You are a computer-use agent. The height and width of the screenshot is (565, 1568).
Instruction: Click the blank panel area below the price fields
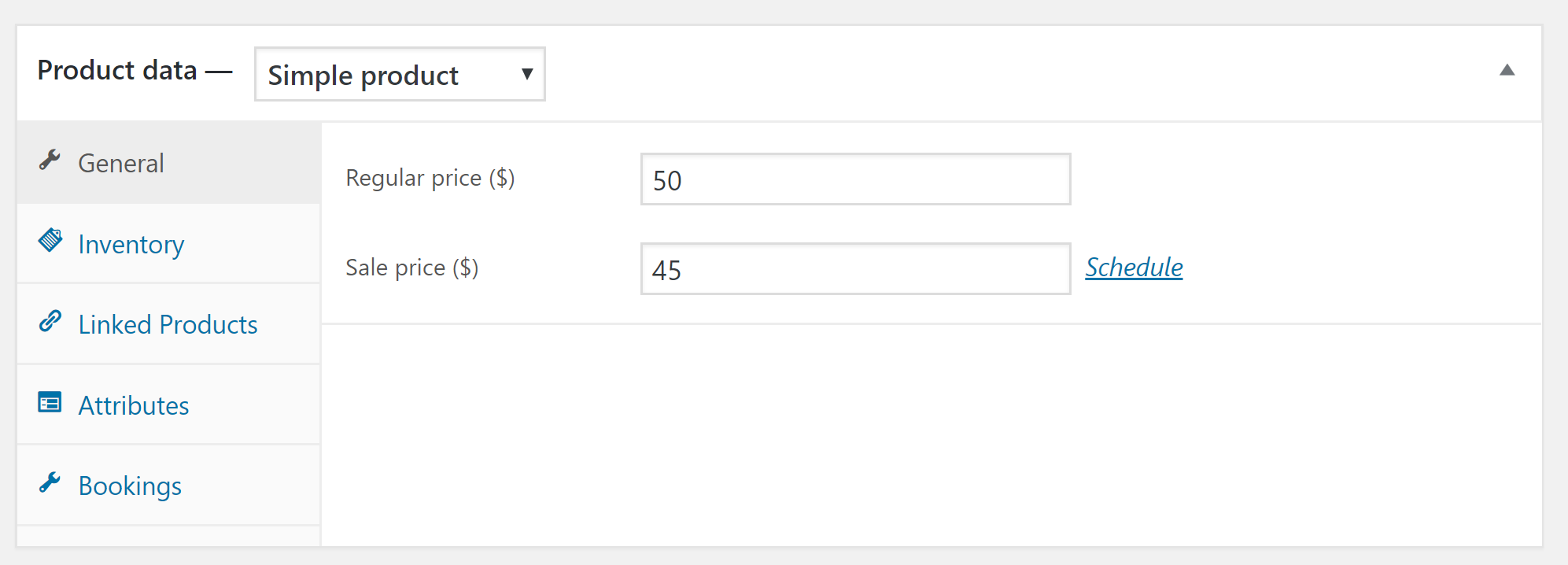pyautogui.click(x=928, y=433)
